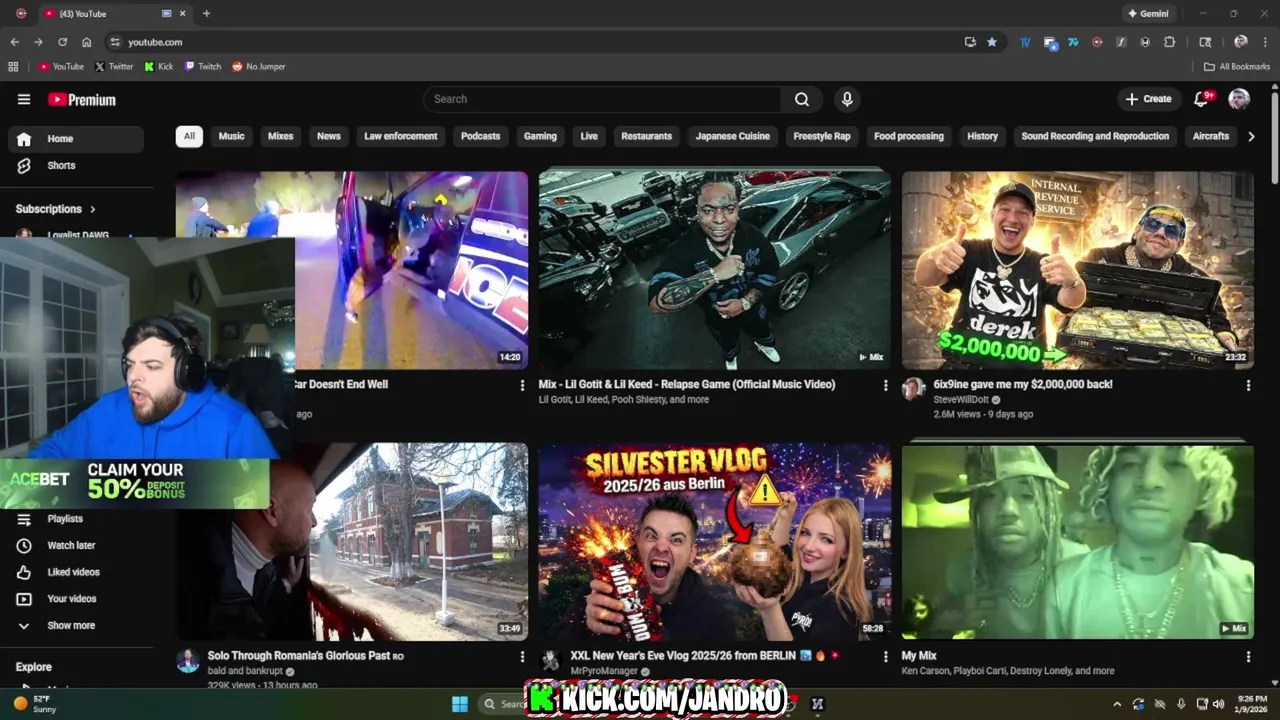1280x720 pixels.
Task: Open the Extensions puzzle icon
Action: tap(1169, 42)
